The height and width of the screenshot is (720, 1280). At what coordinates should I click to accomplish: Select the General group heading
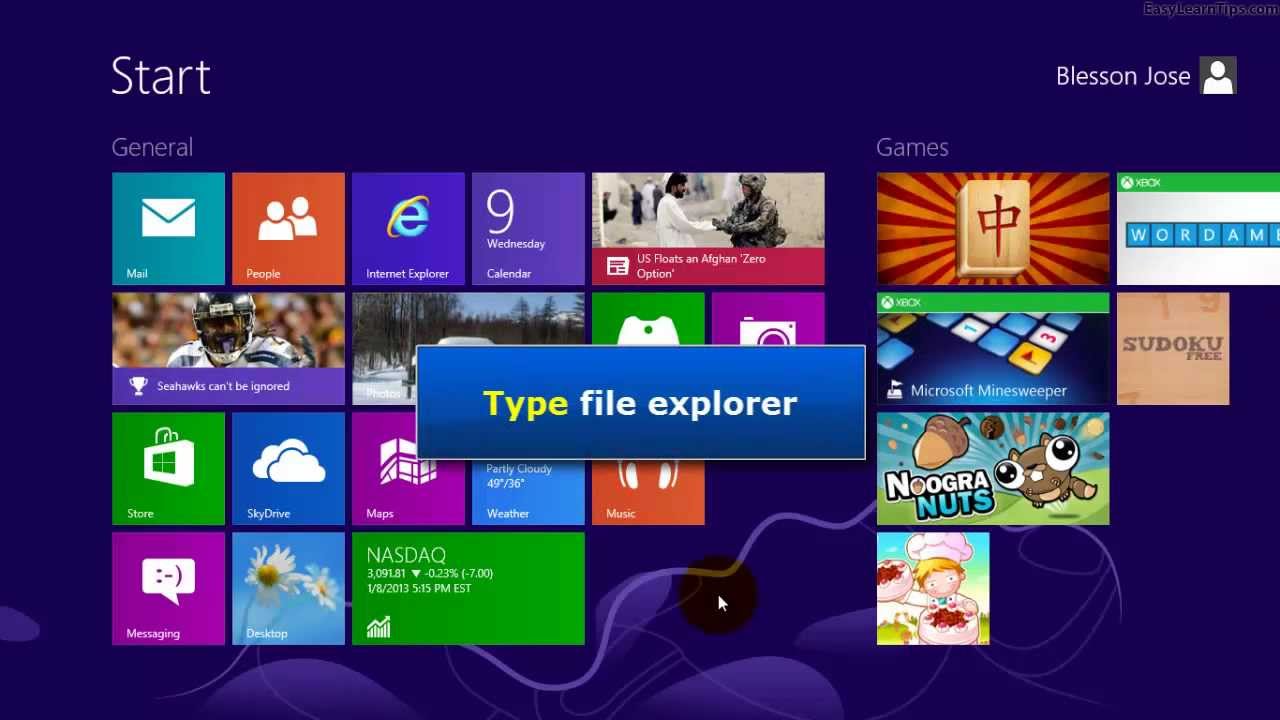[x=152, y=147]
